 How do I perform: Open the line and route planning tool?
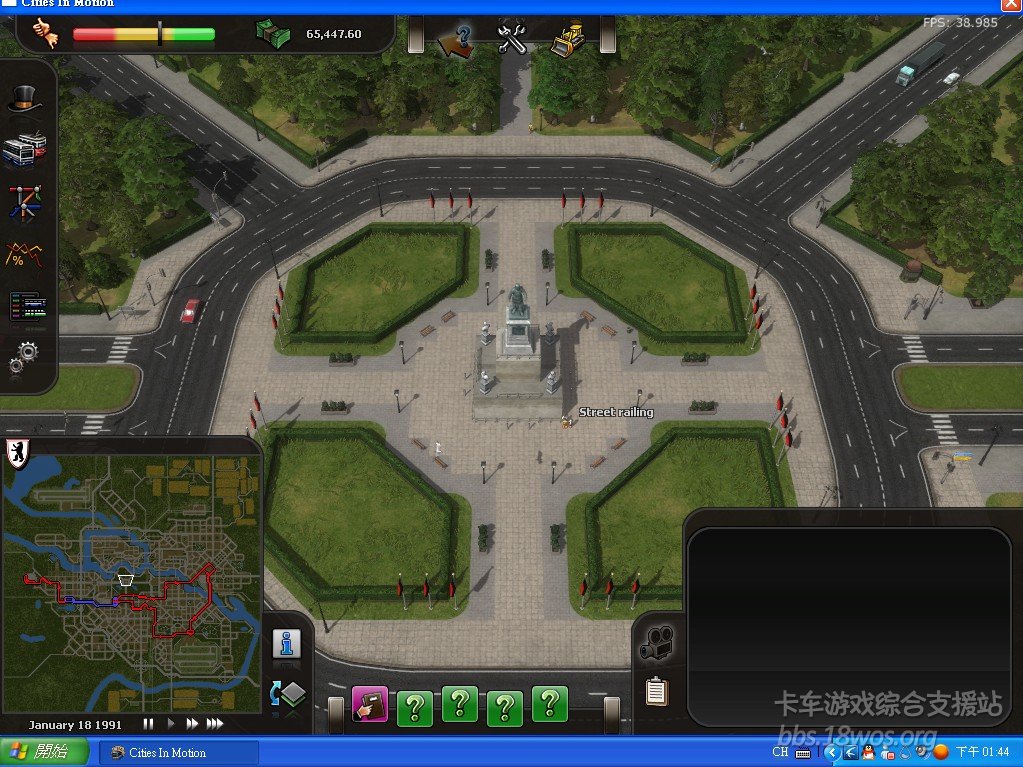click(x=25, y=202)
